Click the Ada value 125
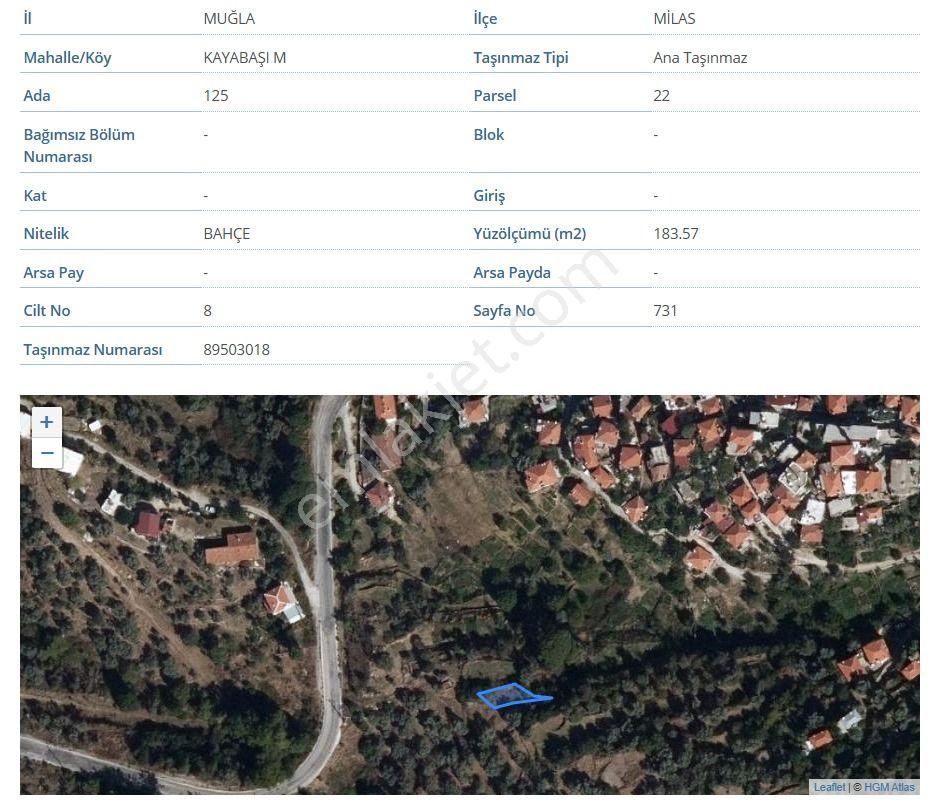 coord(216,95)
